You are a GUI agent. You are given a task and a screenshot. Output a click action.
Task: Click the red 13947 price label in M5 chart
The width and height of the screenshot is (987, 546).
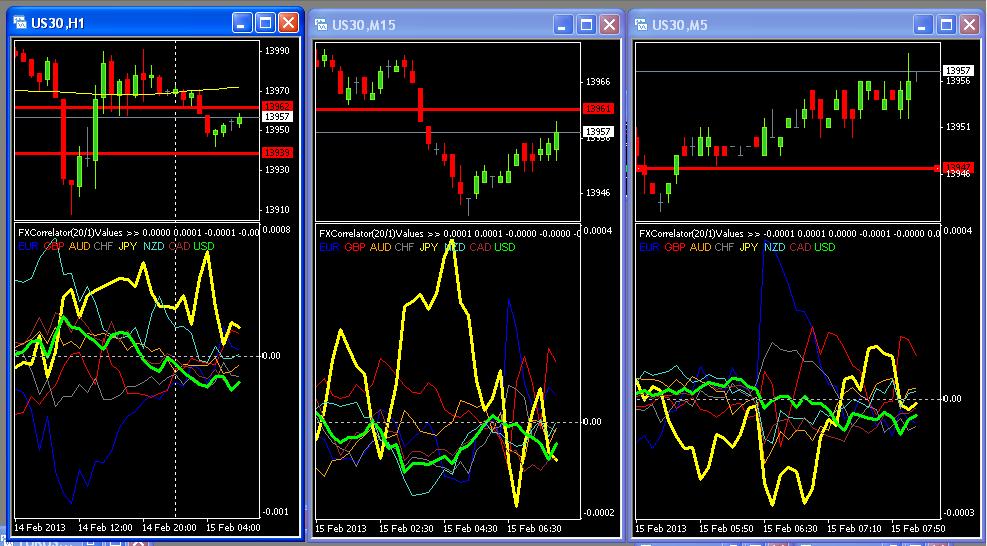point(957,167)
